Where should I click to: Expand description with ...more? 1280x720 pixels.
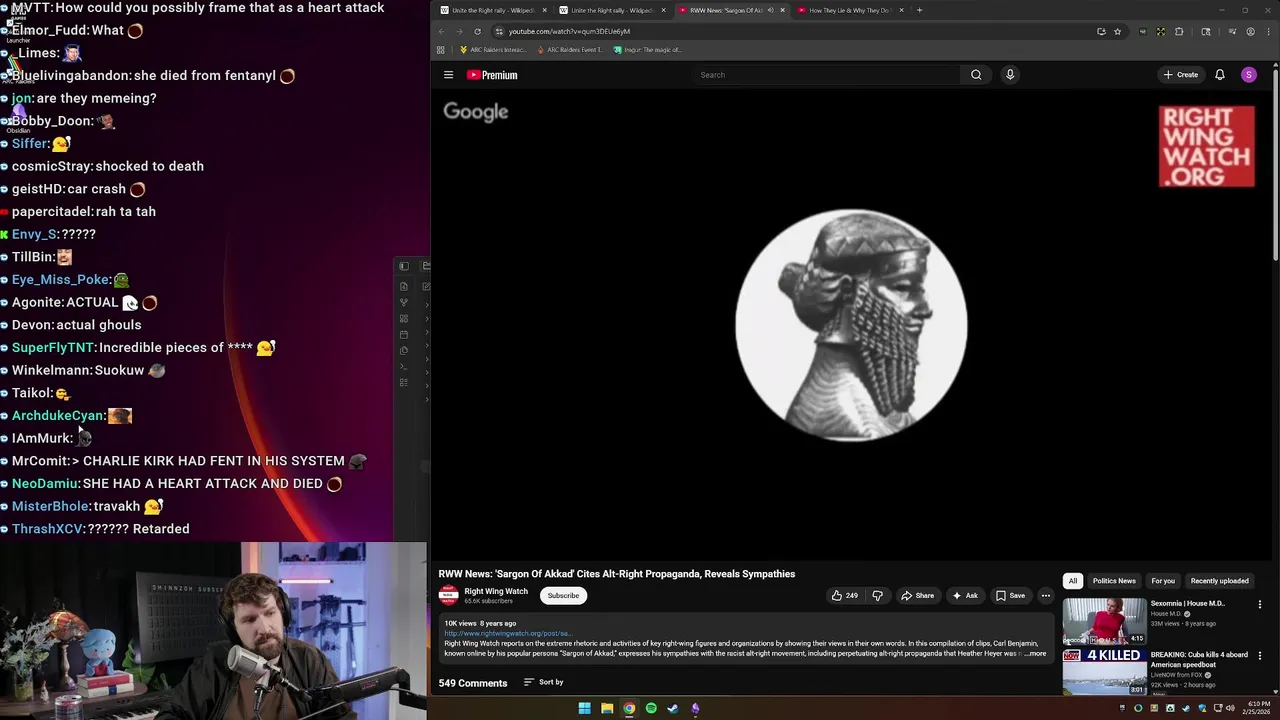tap(1035, 654)
